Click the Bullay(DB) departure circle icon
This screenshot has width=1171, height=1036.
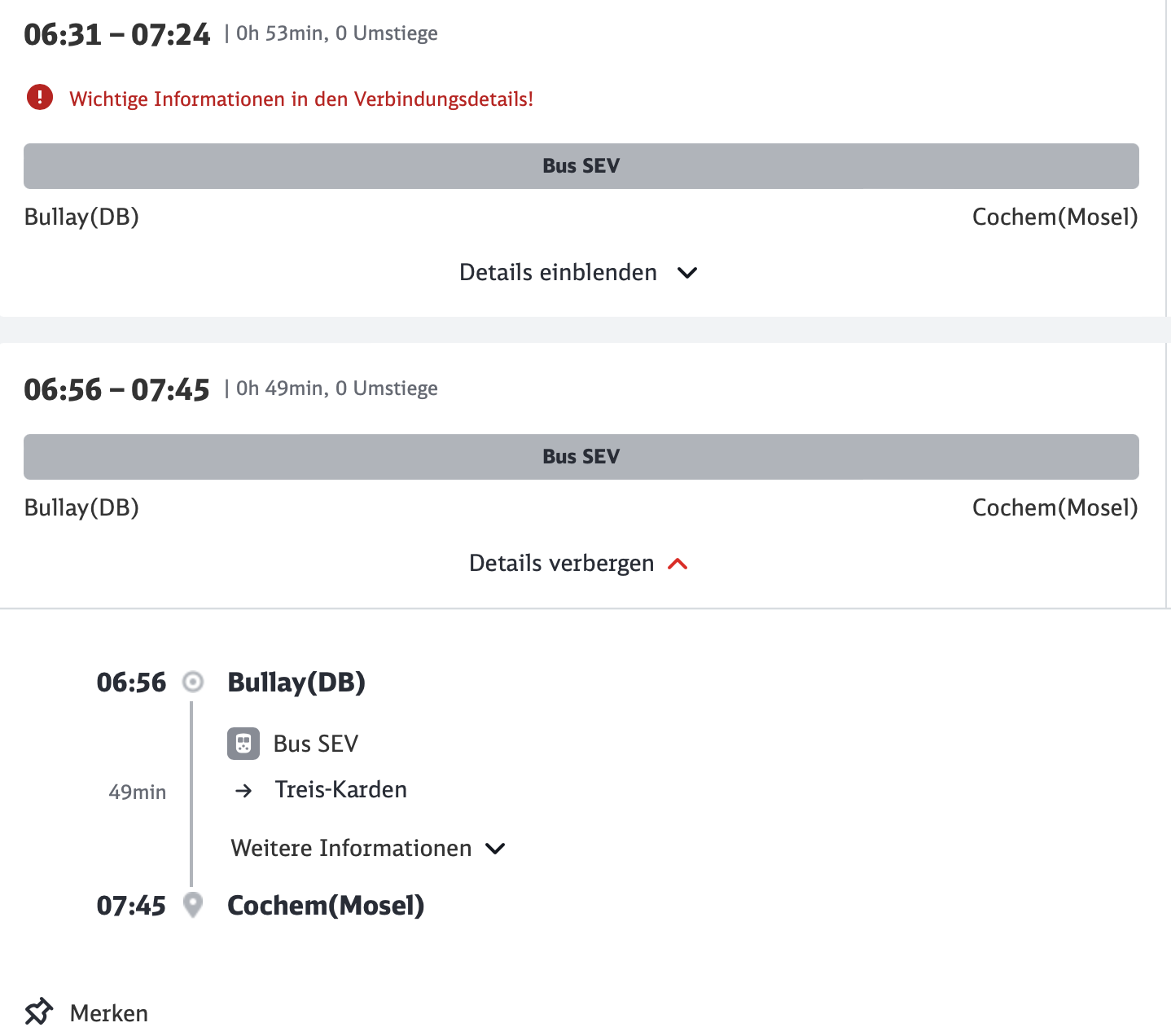click(x=193, y=682)
